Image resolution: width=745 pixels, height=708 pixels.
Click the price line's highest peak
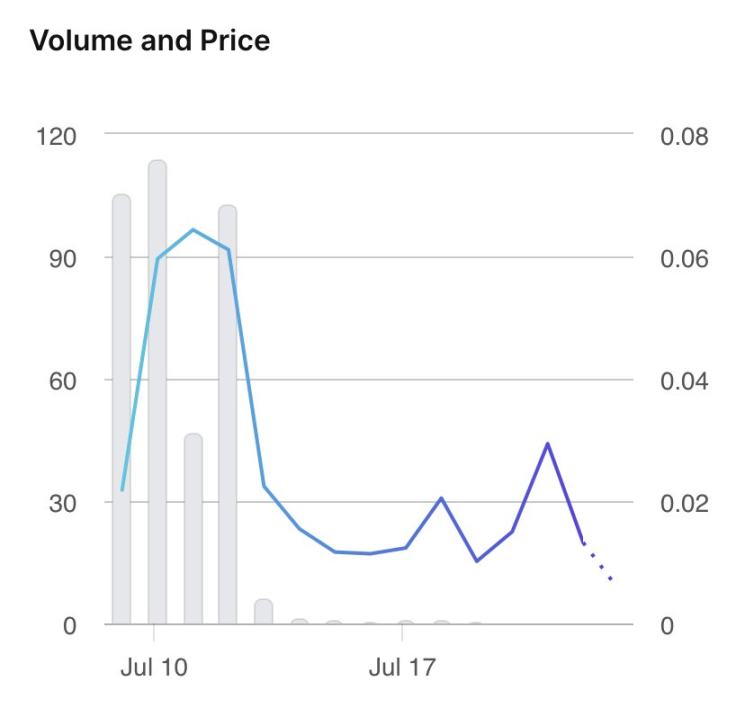point(193,230)
